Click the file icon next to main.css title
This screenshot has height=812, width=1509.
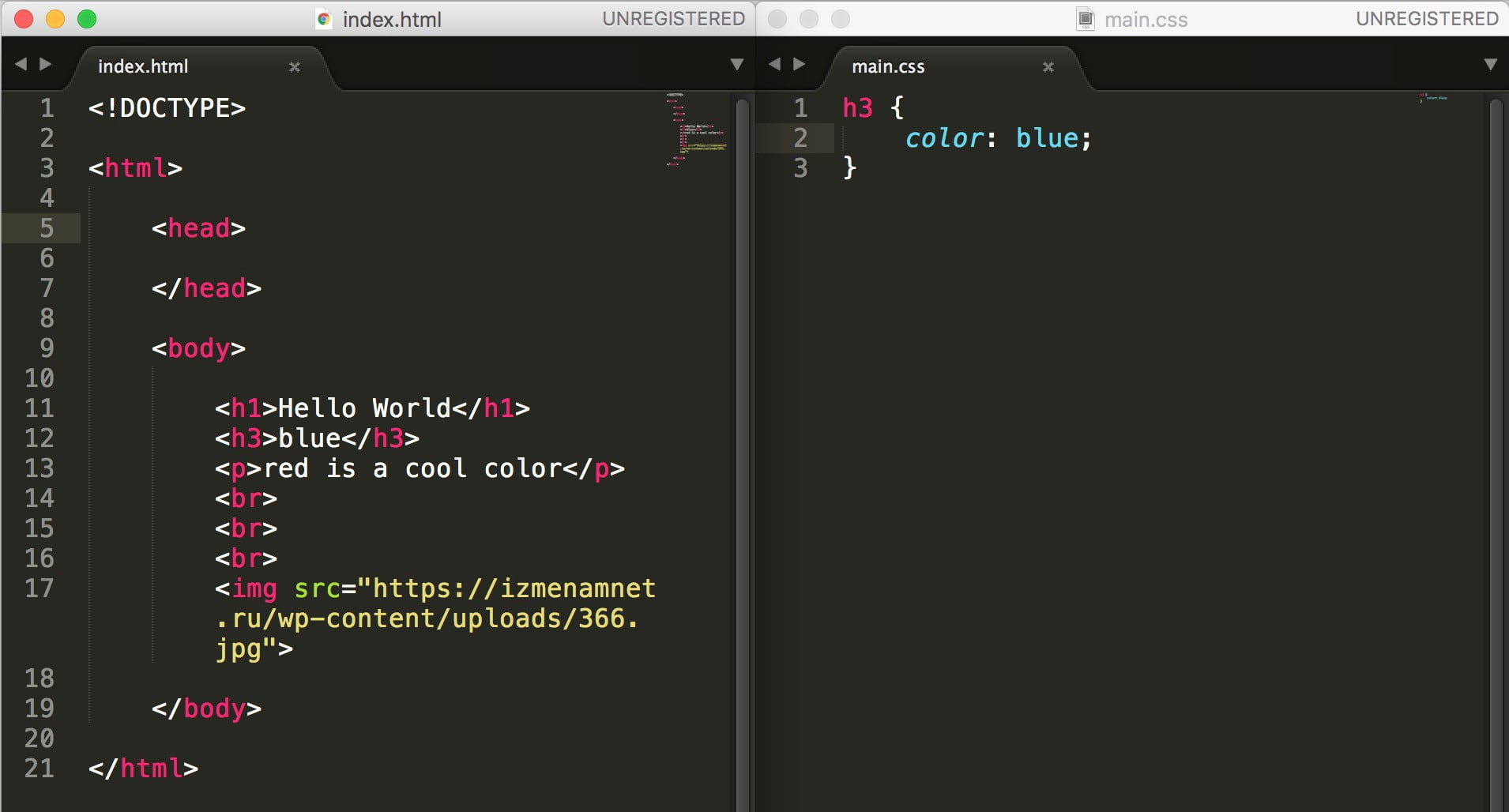[1085, 19]
